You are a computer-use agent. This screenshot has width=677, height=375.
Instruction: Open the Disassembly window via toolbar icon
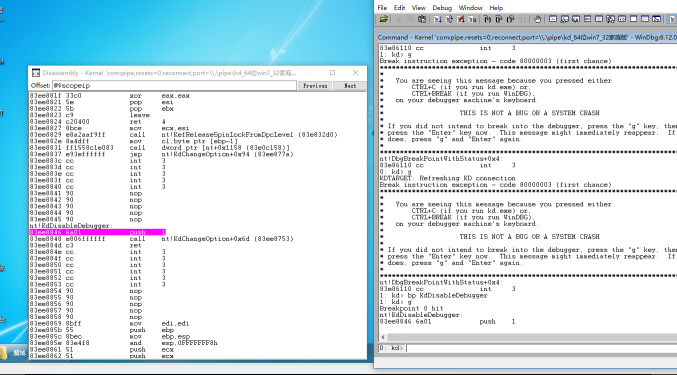622,19
